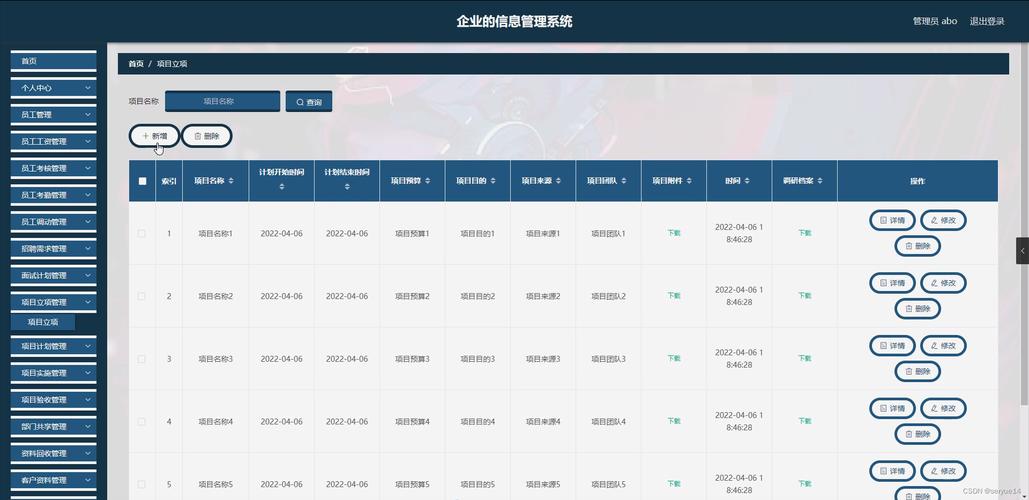
Task: Sort the 时间 column
Action: pyautogui.click(x=747, y=180)
